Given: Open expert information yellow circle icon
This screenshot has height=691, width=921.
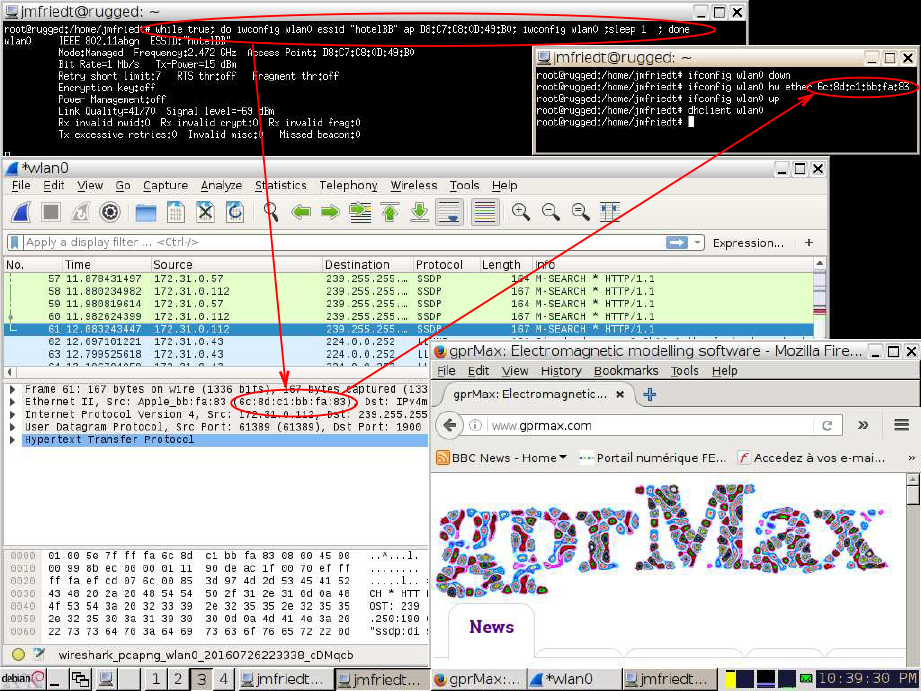Looking at the screenshot, I should pyautogui.click(x=18, y=654).
